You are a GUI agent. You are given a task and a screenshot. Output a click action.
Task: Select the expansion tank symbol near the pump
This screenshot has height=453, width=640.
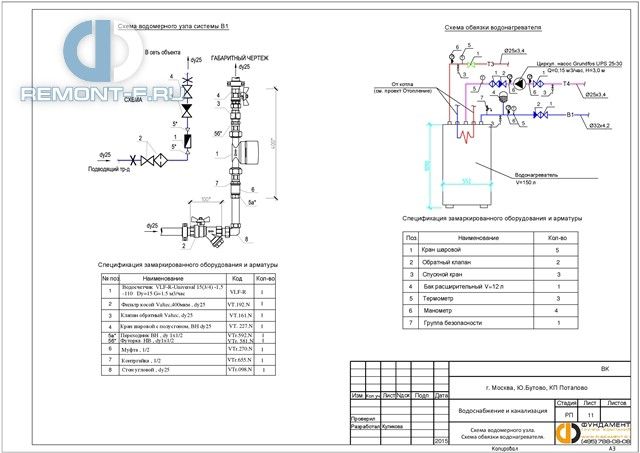point(502,97)
